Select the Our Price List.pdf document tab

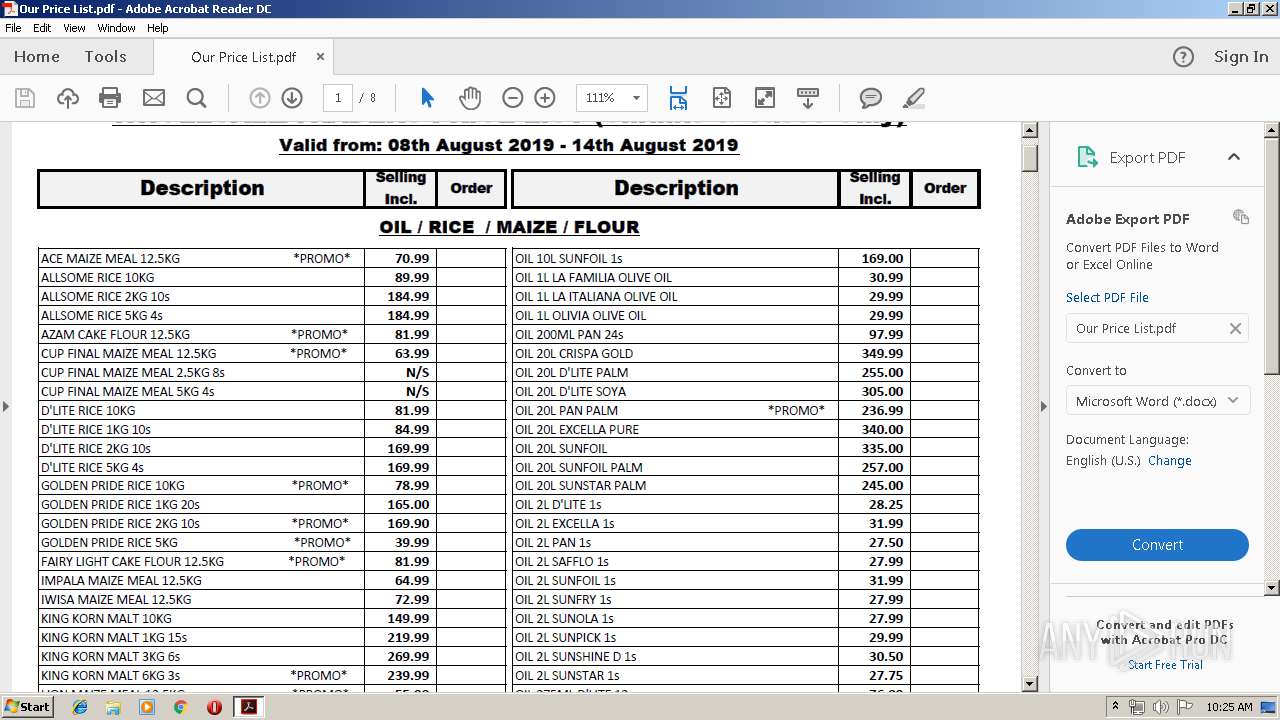(x=243, y=57)
